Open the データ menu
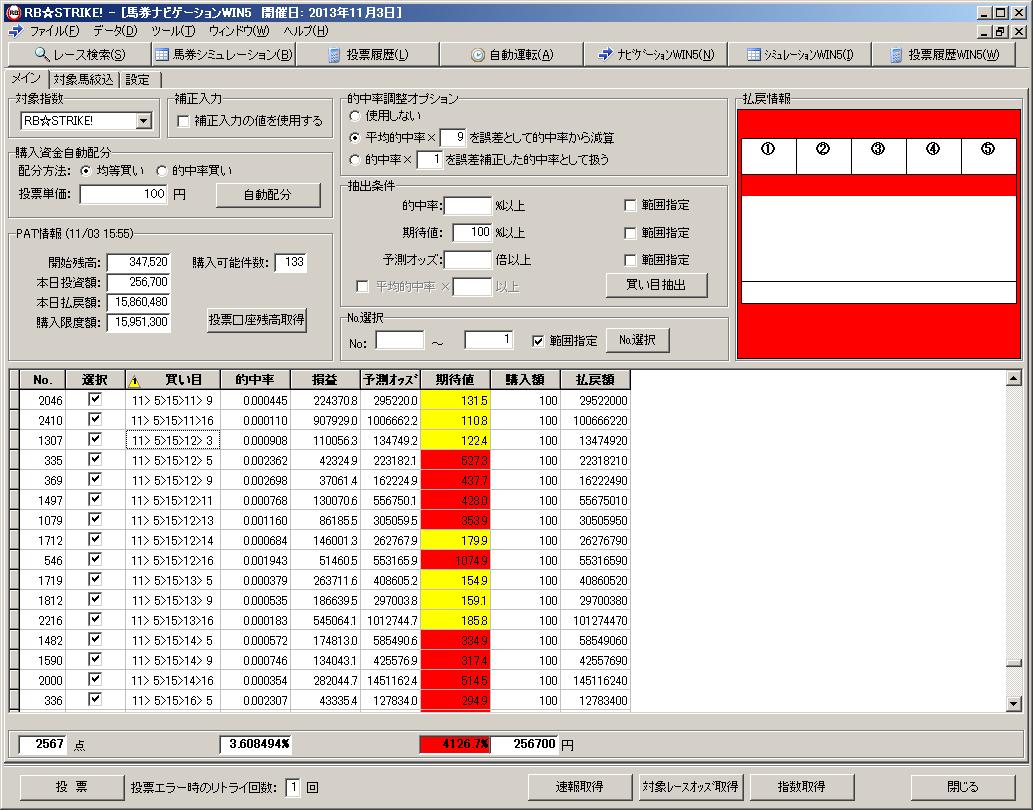 115,31
